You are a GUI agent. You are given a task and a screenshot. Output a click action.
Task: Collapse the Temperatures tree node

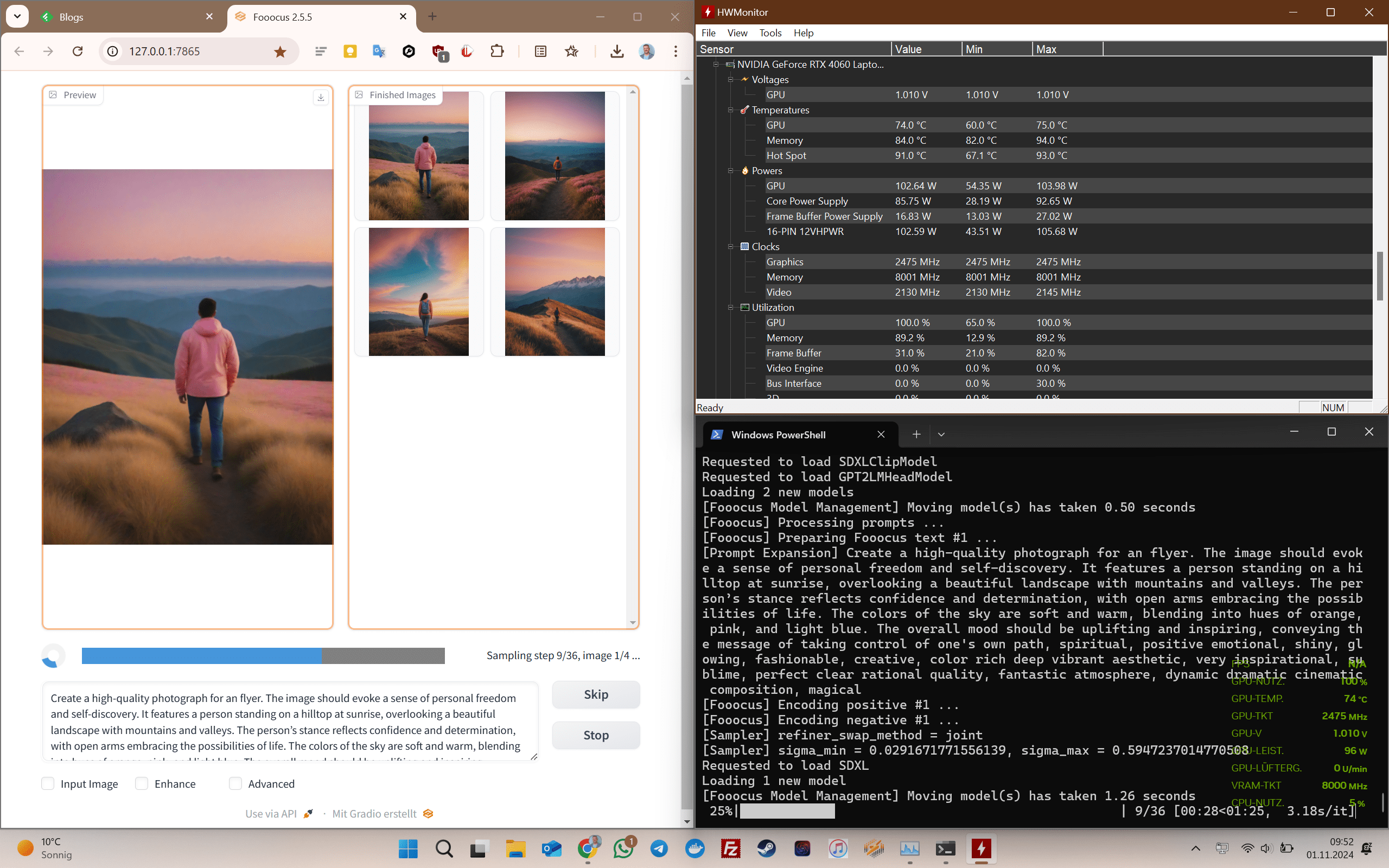click(x=731, y=110)
